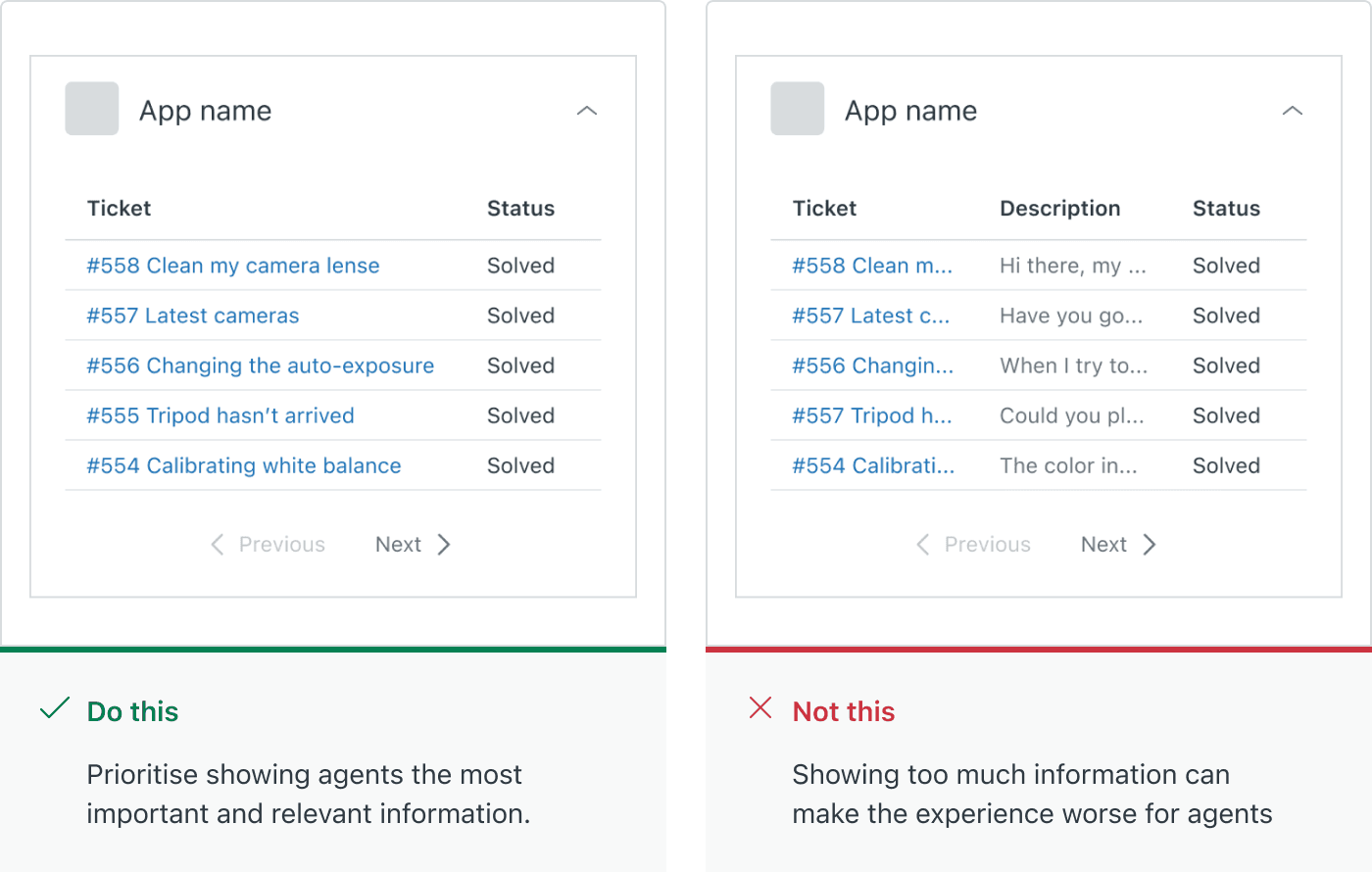Click the green checkmark next to Do this

click(x=54, y=709)
